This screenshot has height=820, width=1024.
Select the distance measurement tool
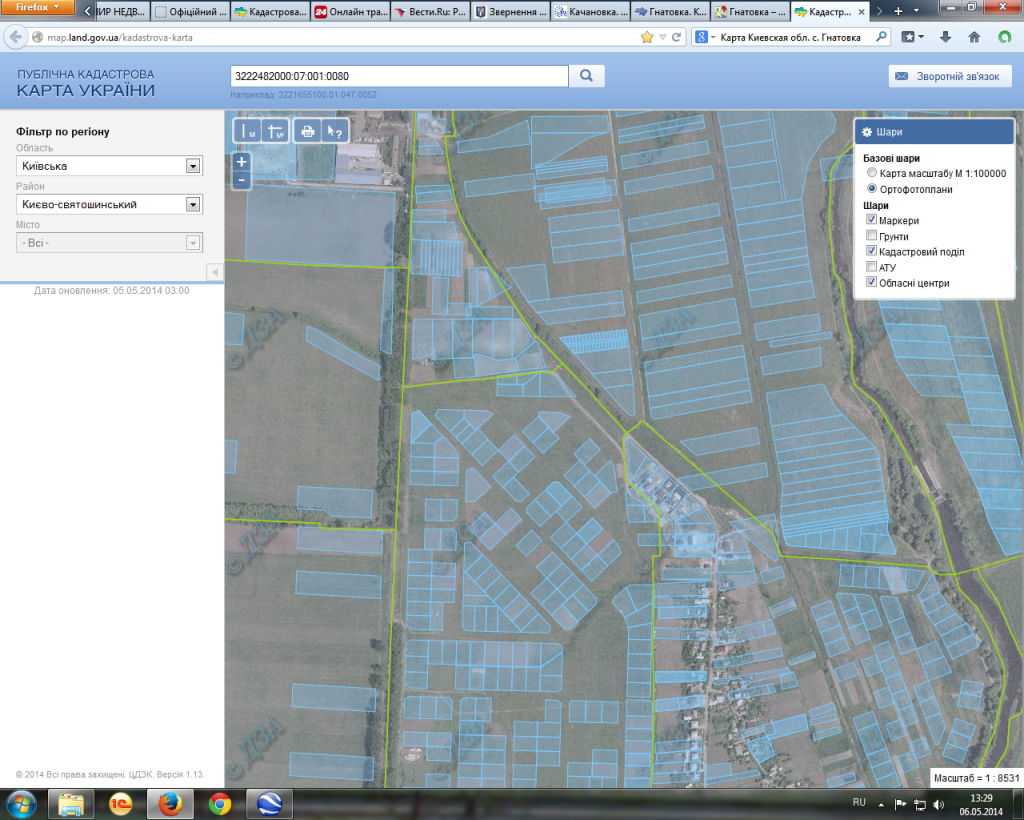(247, 131)
